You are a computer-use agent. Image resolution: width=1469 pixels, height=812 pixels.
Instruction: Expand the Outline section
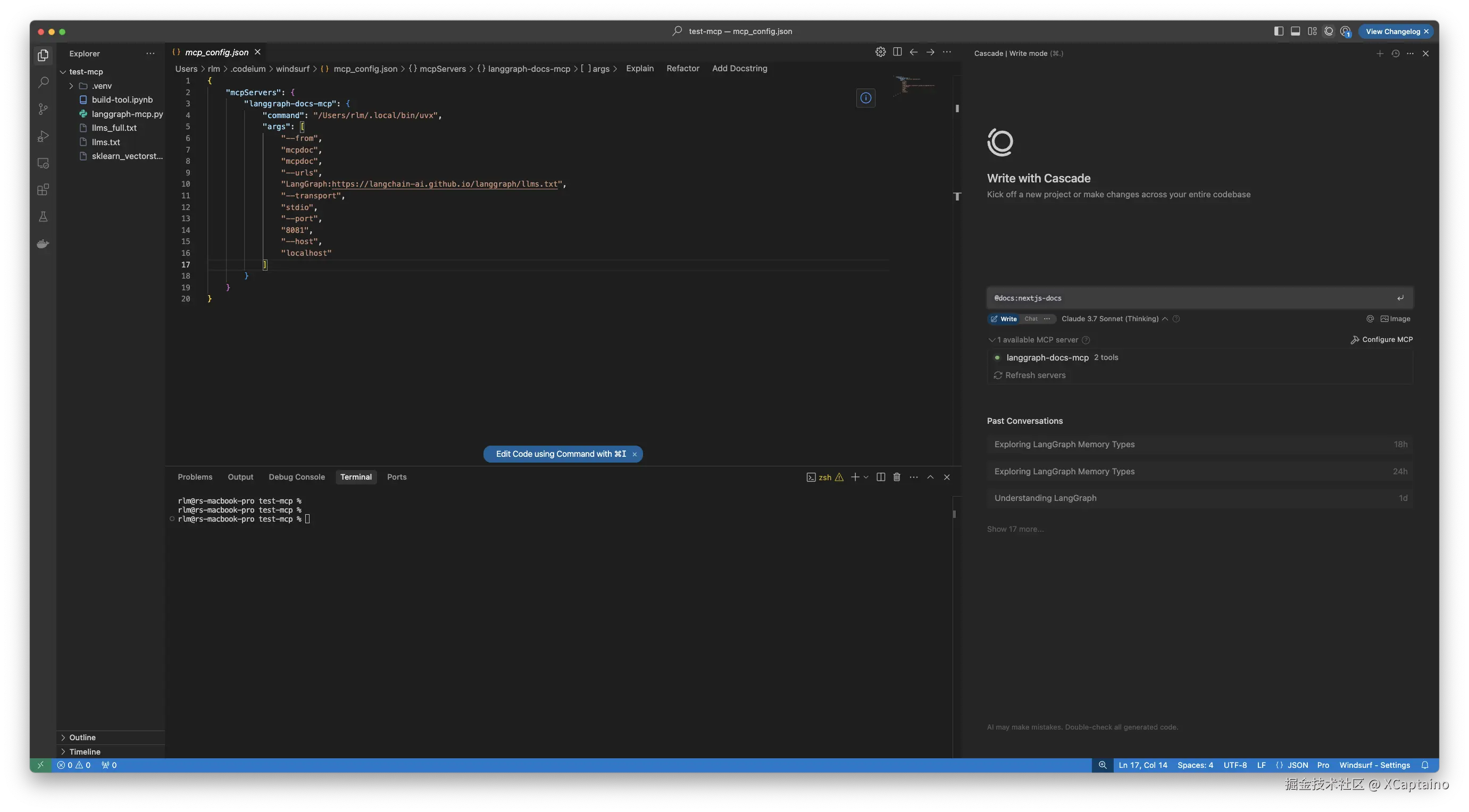click(82, 738)
